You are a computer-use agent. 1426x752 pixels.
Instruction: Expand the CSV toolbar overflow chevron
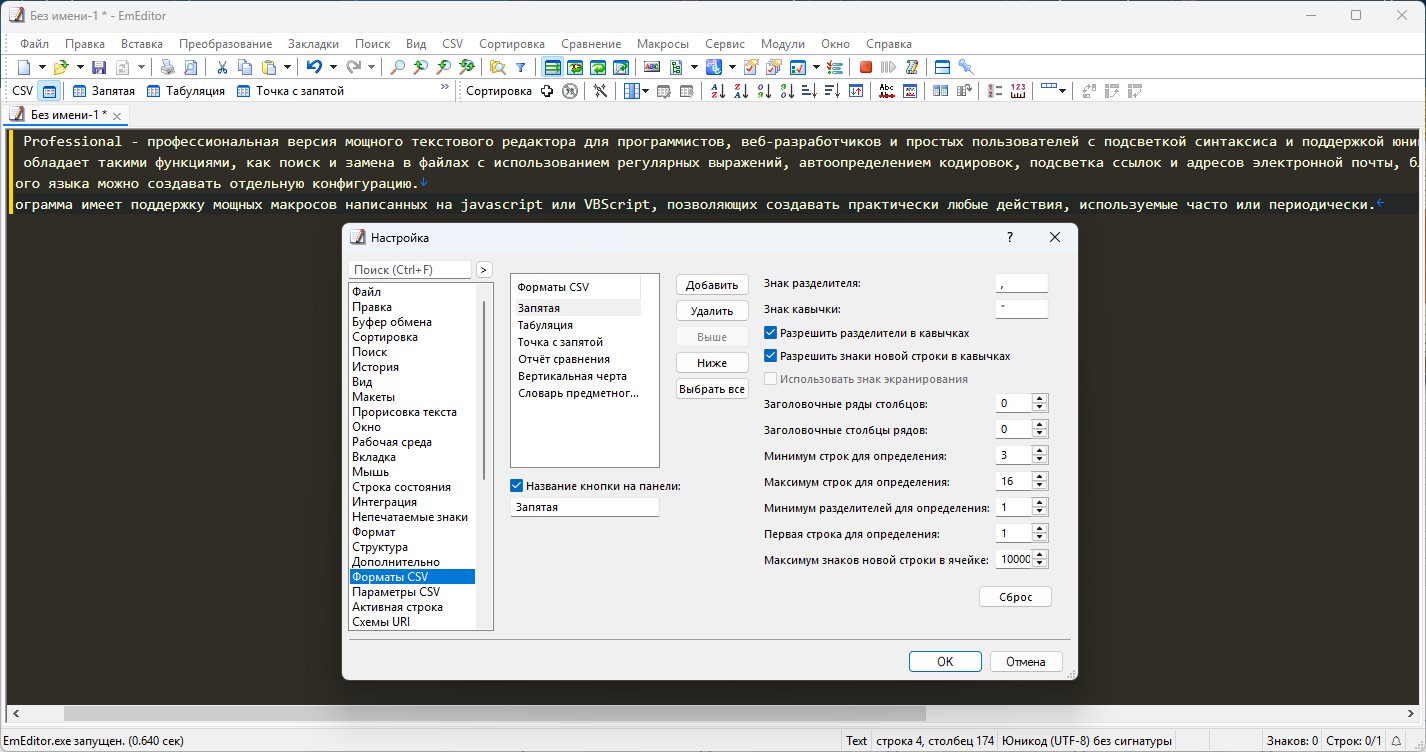point(445,89)
